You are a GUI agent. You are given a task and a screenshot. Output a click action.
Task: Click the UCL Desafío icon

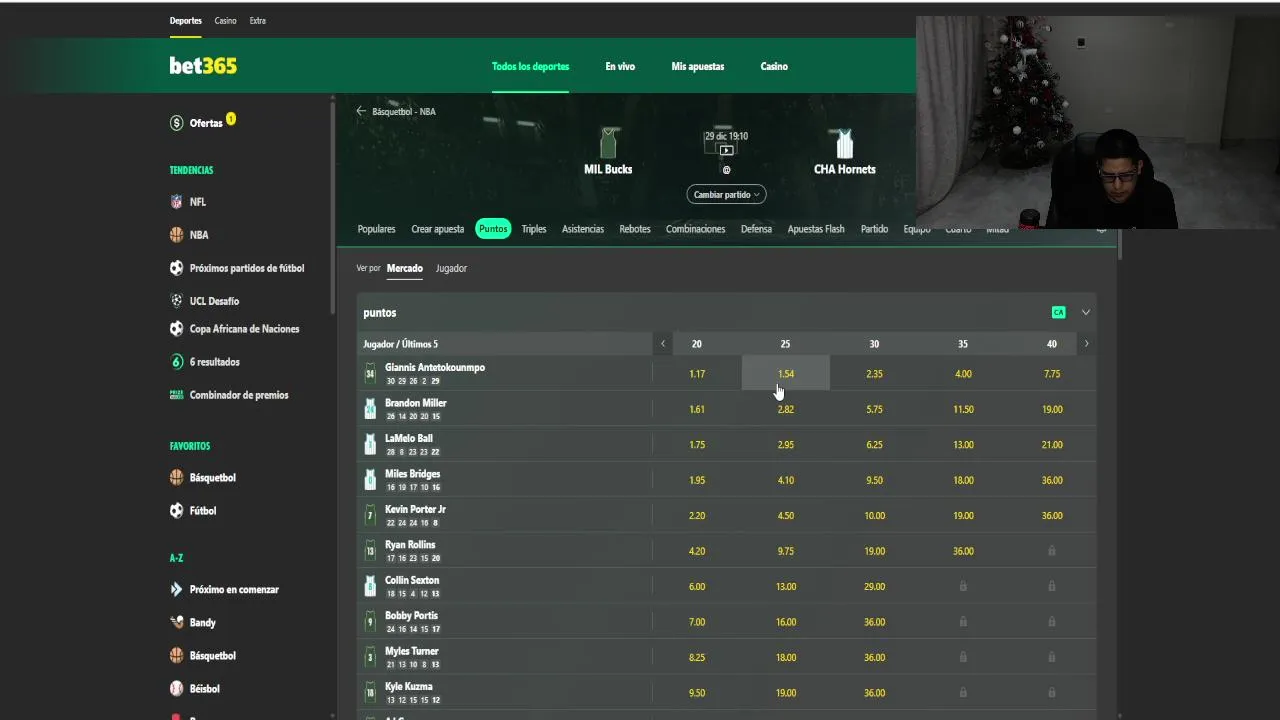177,301
